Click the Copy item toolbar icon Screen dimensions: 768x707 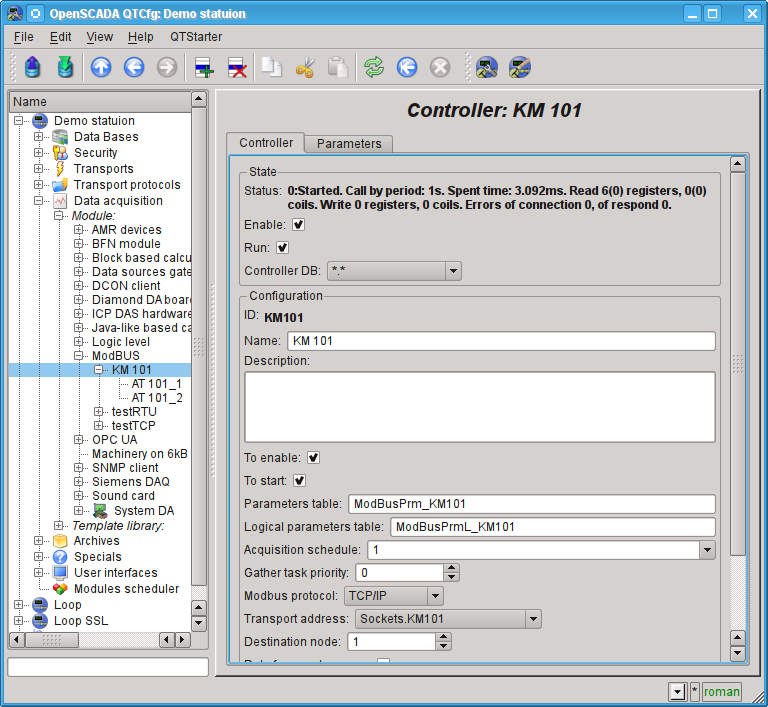click(271, 67)
